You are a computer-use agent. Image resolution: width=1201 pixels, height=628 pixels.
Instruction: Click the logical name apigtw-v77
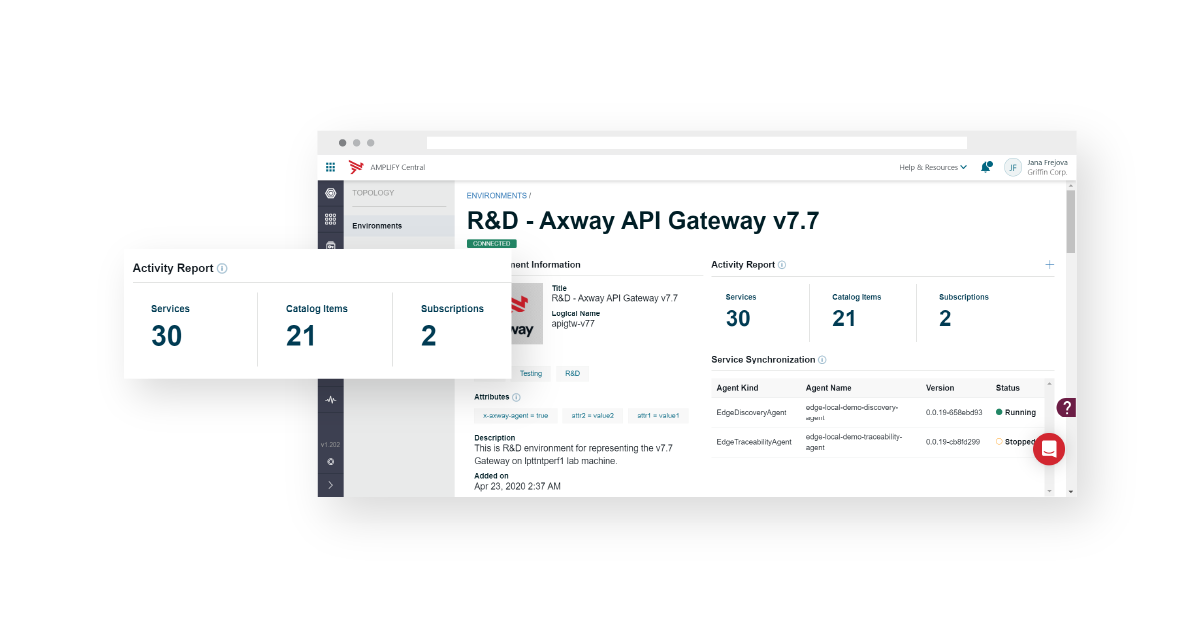pos(573,324)
